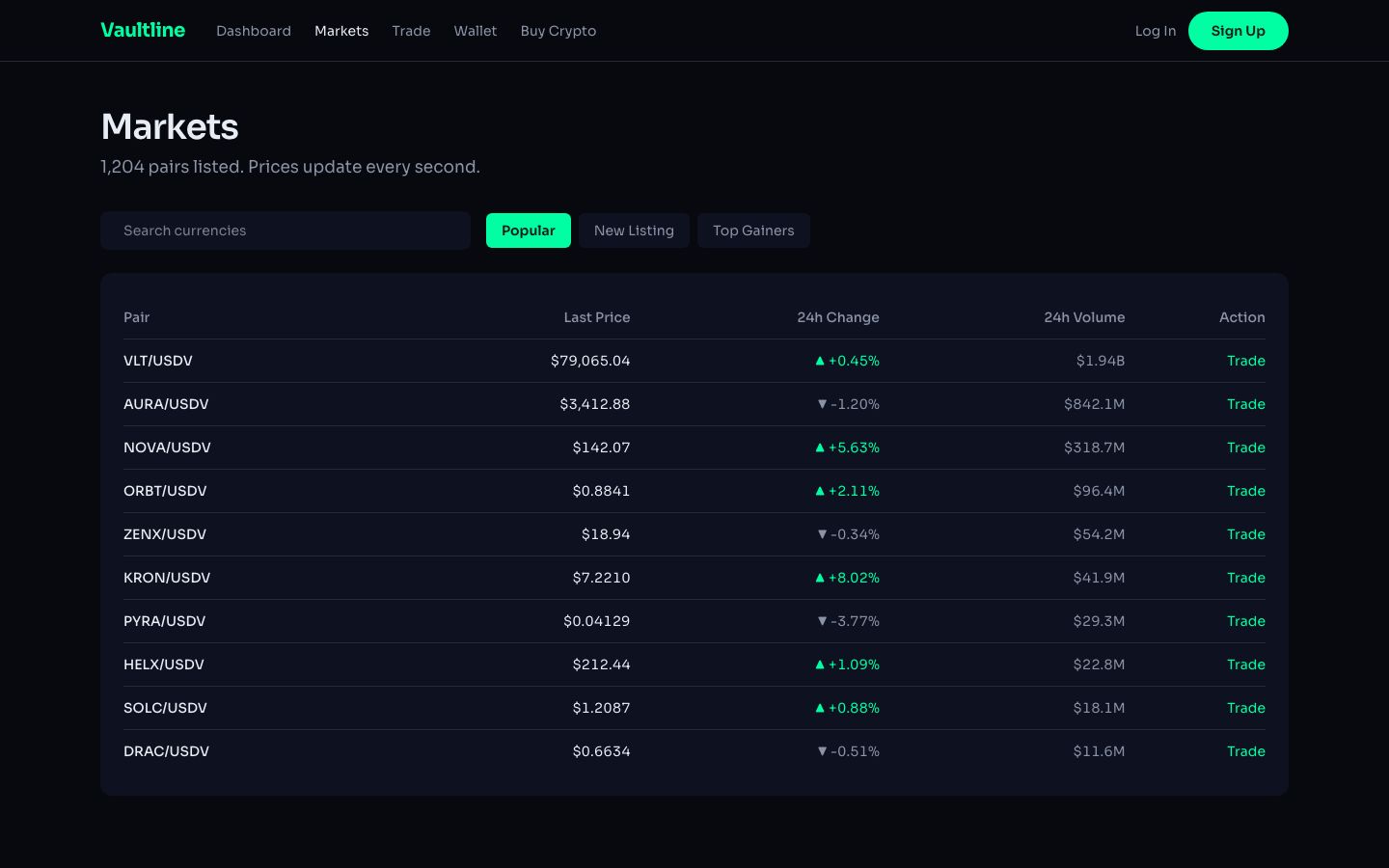Trade the VLT/USDV pair

coord(1246,361)
